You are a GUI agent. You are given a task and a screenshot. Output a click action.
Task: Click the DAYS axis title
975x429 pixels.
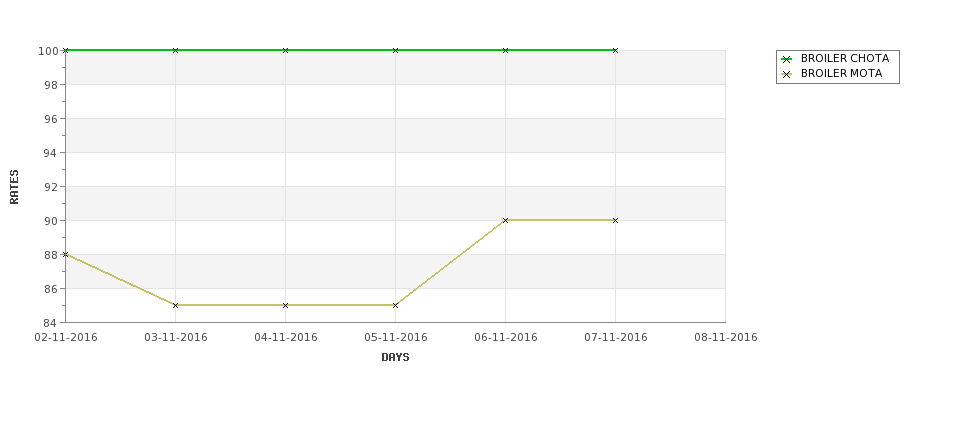click(x=395, y=358)
